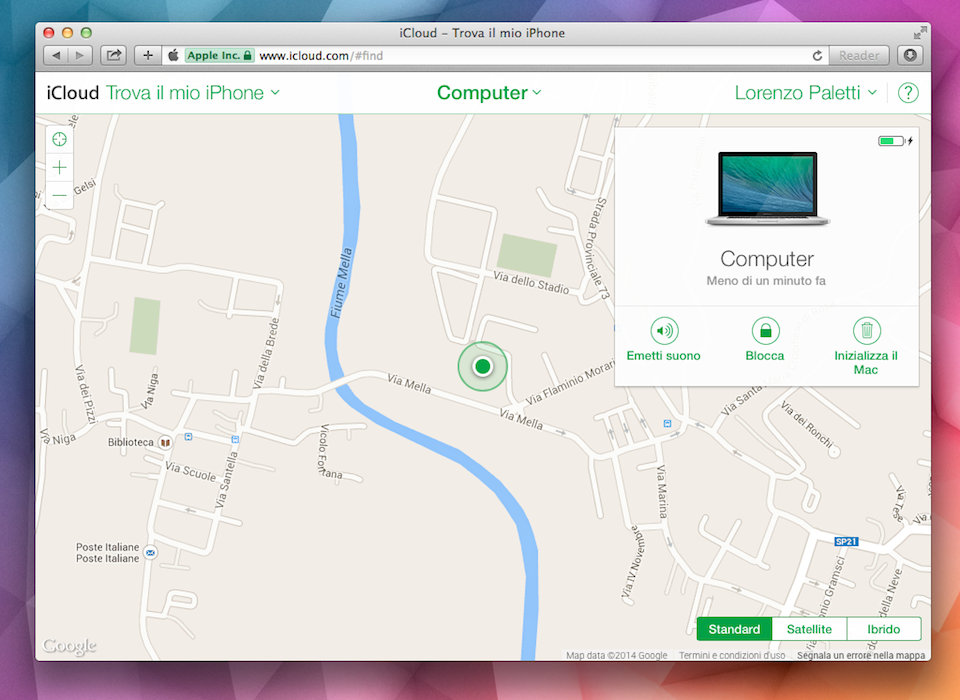This screenshot has width=960, height=700.
Task: Click the Via dei Ronchi street label
Action: click(807, 425)
